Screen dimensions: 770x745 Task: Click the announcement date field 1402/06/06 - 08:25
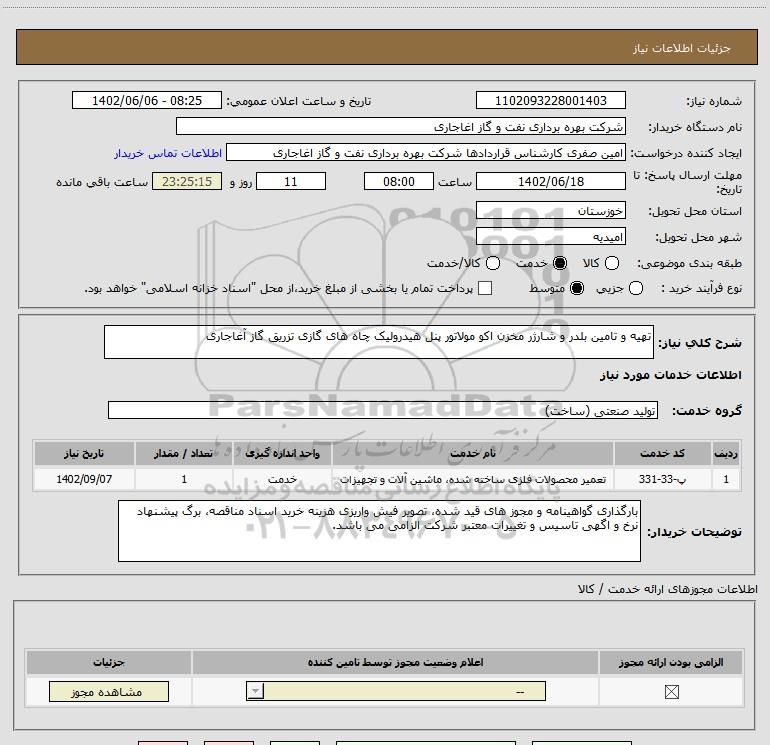(x=147, y=100)
